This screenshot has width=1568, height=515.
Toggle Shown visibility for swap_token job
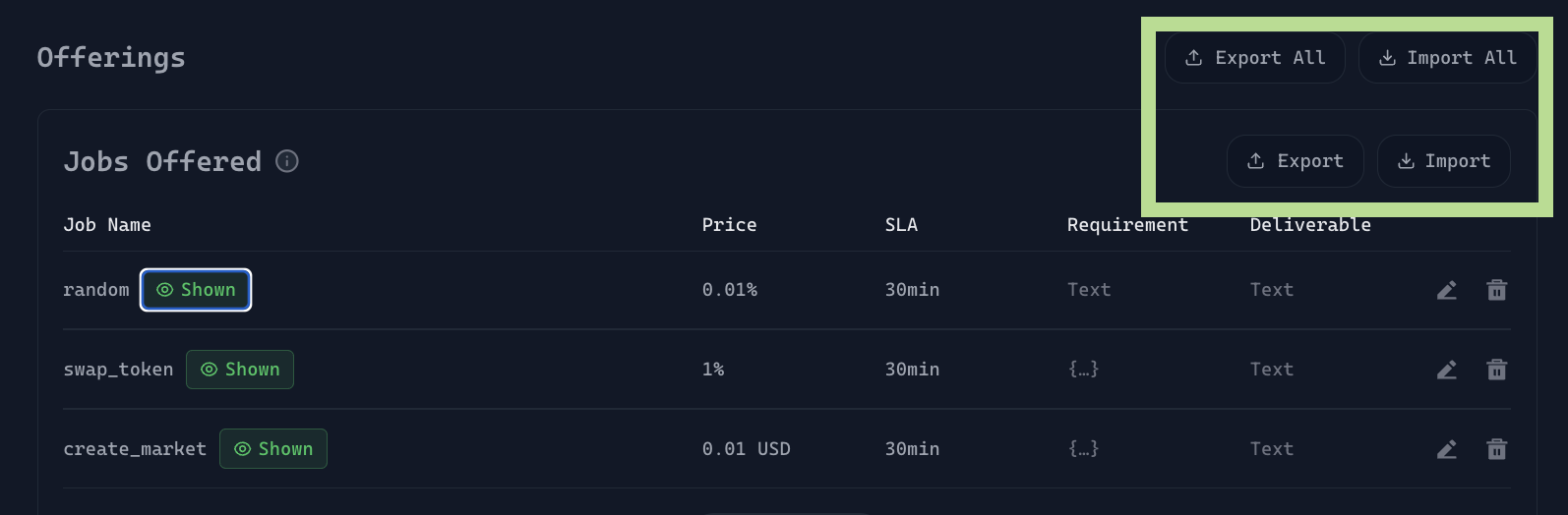(x=240, y=370)
